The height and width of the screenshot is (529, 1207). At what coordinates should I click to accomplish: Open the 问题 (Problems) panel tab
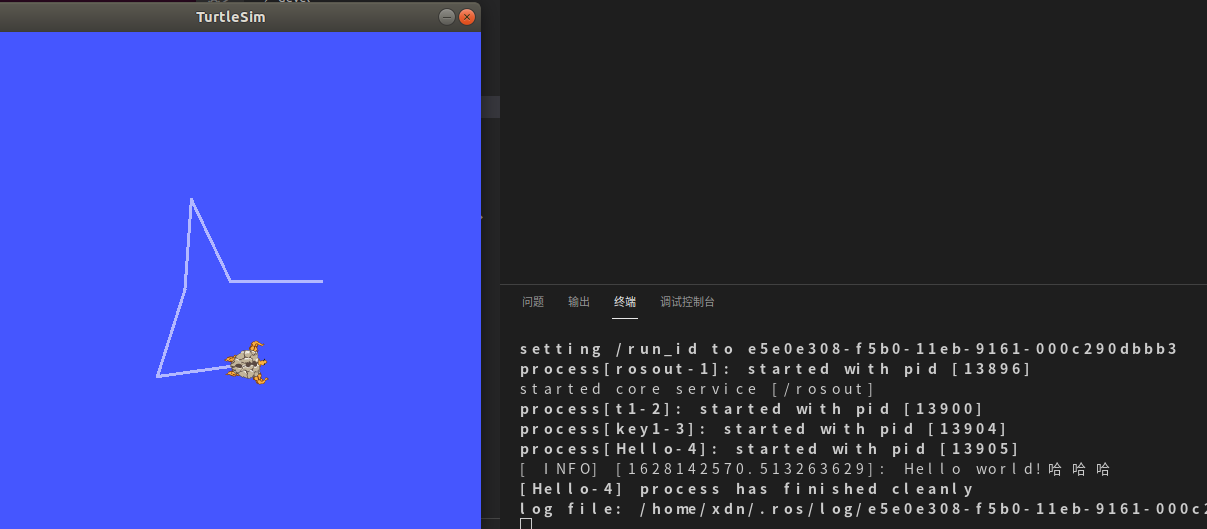tap(533, 302)
